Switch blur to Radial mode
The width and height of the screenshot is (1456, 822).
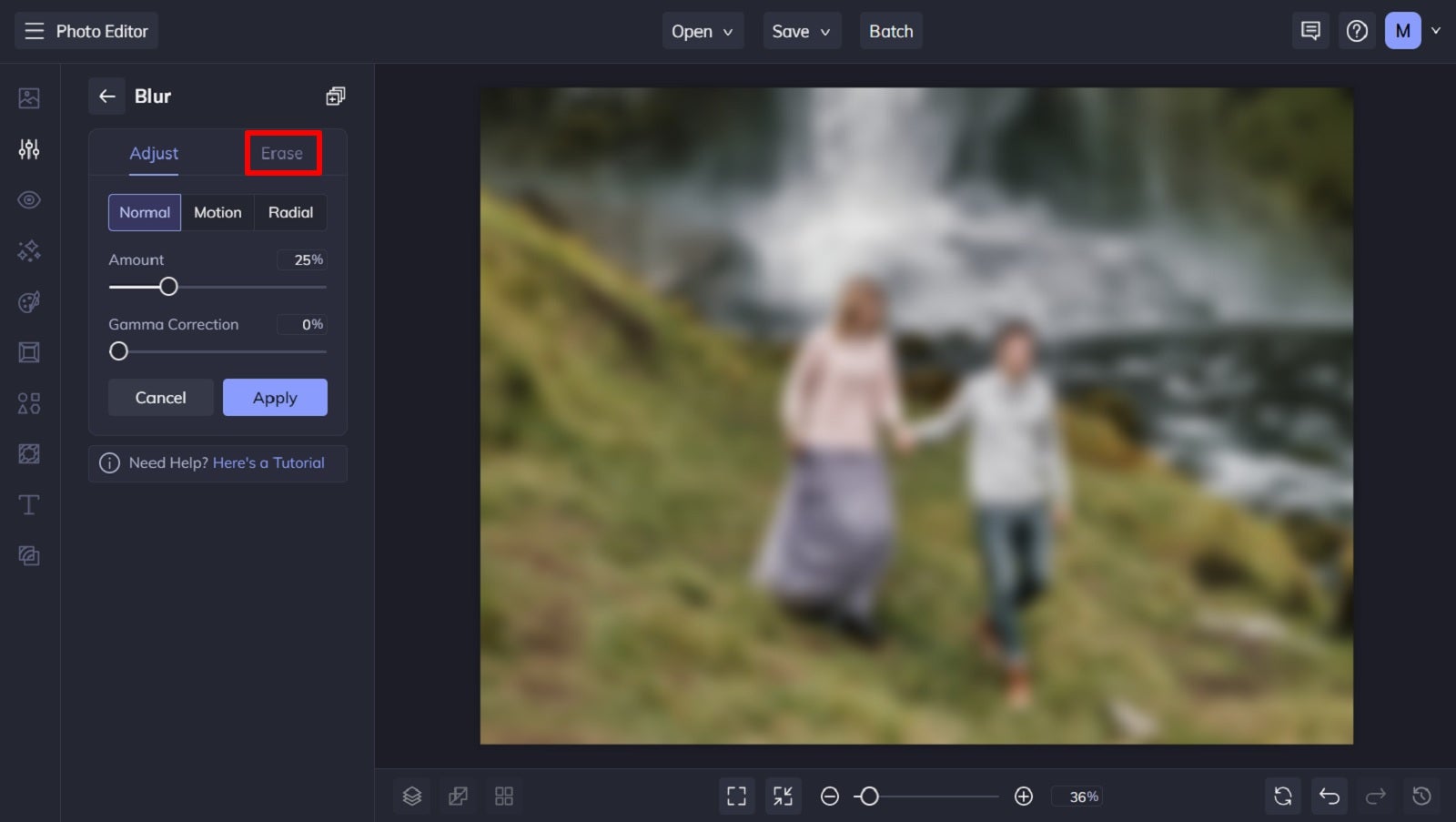pos(290,212)
